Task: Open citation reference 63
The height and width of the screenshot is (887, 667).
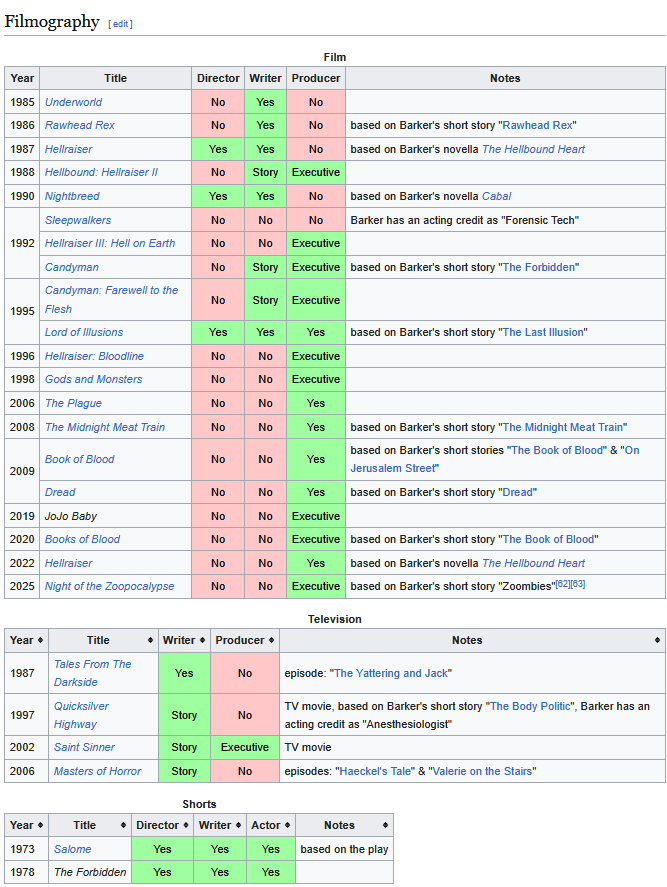Action: click(x=578, y=584)
